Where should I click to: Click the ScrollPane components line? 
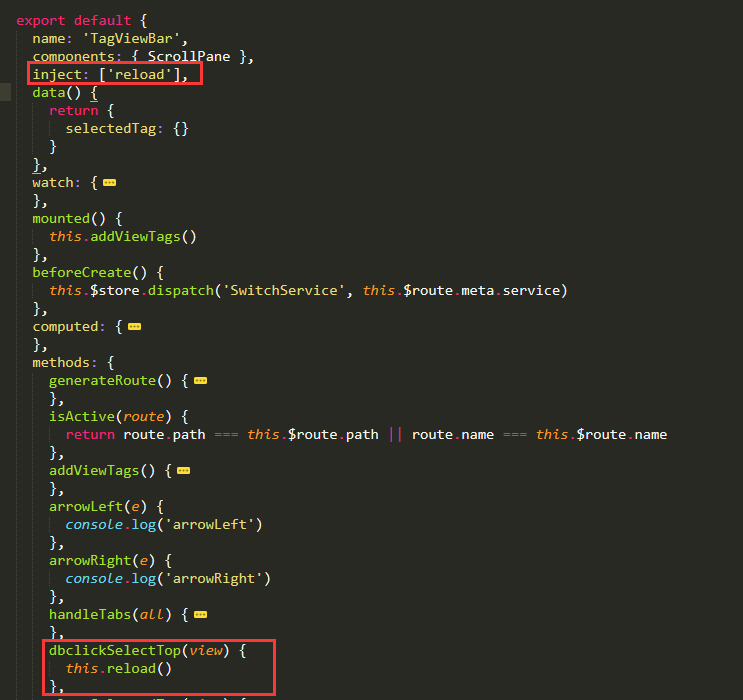143,57
